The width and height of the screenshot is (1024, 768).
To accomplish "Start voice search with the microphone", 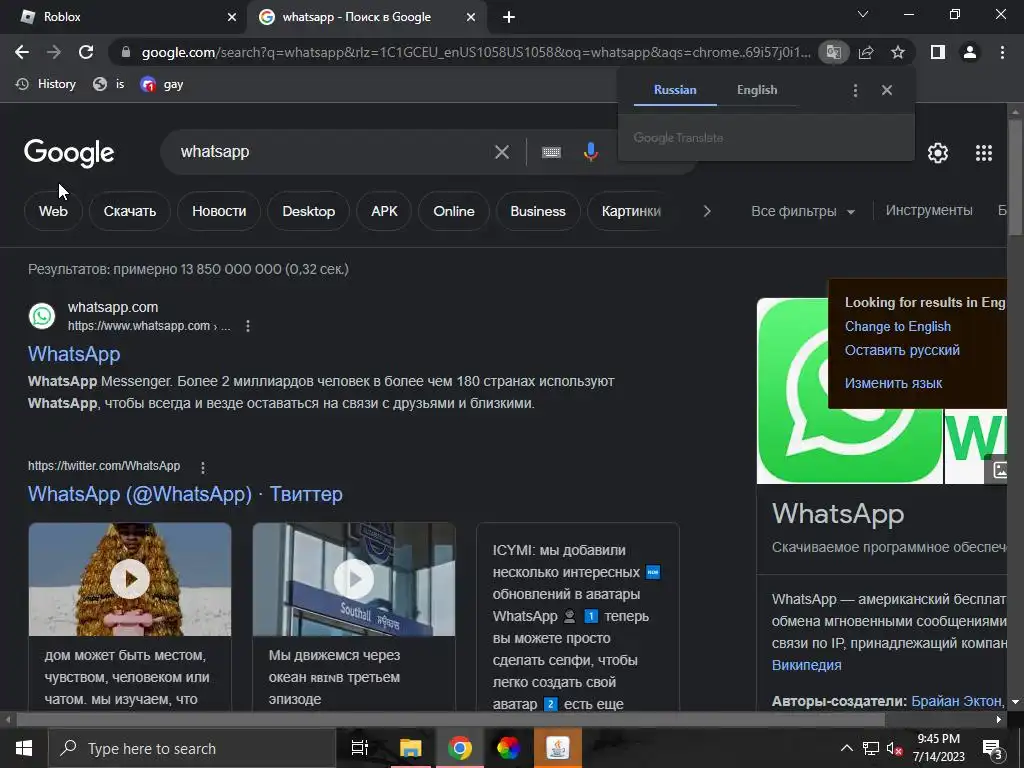I will pyautogui.click(x=590, y=152).
